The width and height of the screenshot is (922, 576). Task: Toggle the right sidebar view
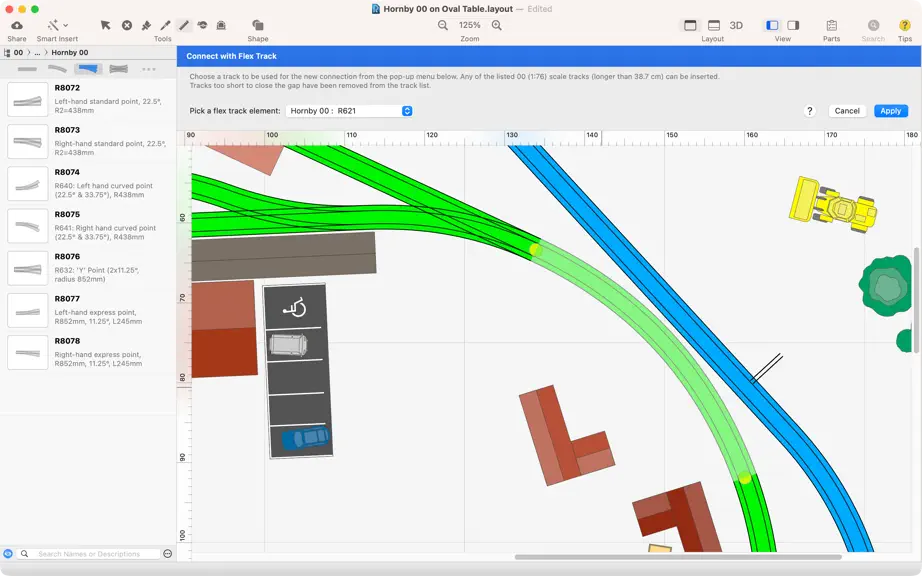pos(793,25)
